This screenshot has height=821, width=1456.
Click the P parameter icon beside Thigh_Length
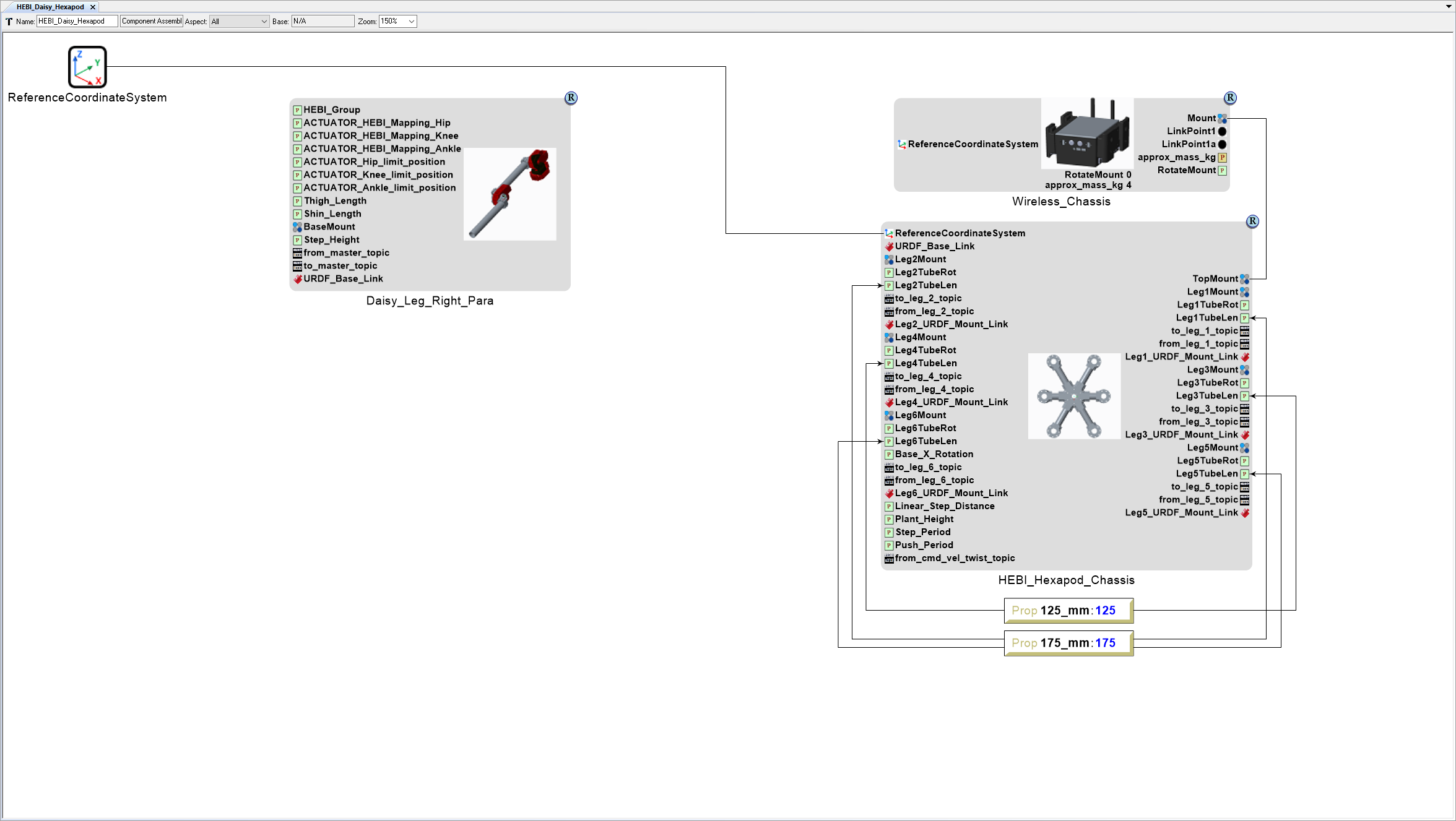coord(298,200)
